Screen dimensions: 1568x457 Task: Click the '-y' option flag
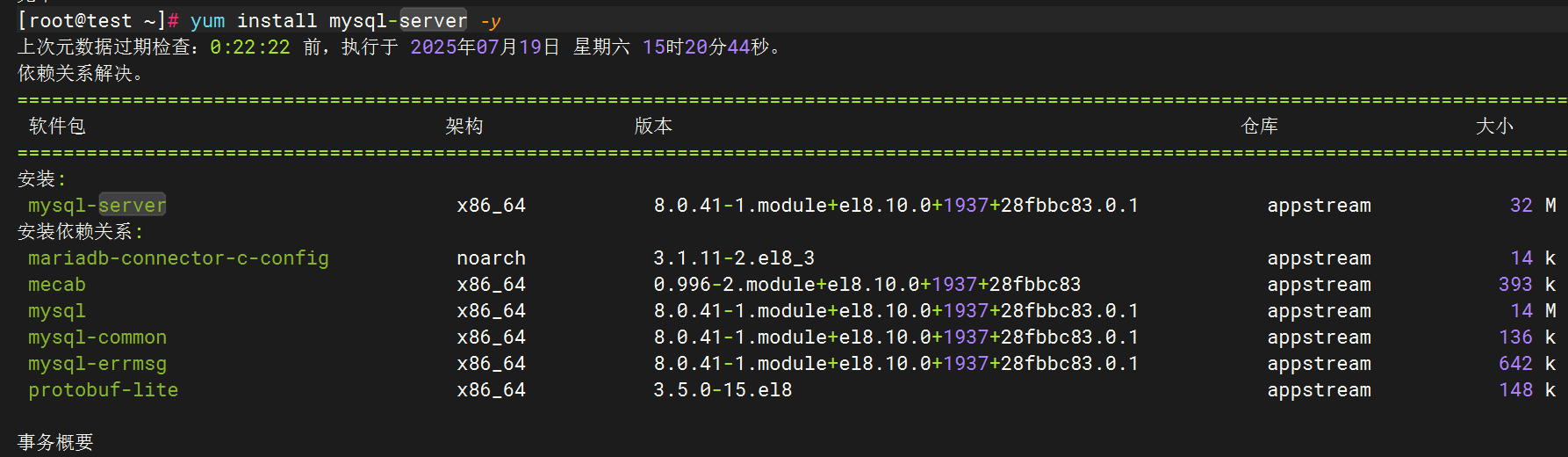point(491,21)
